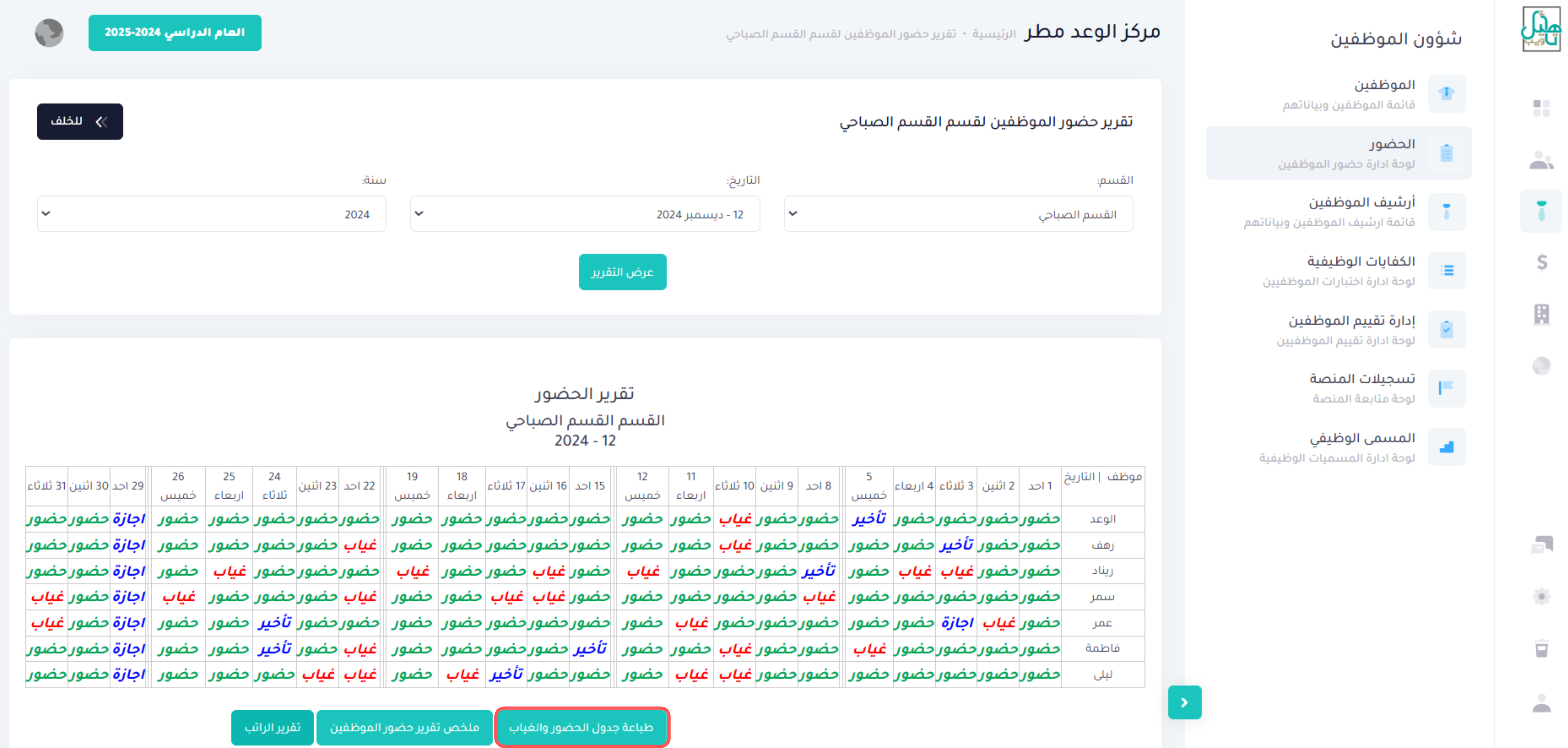Open the user profile icon in the icon rail
Screen dimensions: 1568x748
click(x=1541, y=703)
